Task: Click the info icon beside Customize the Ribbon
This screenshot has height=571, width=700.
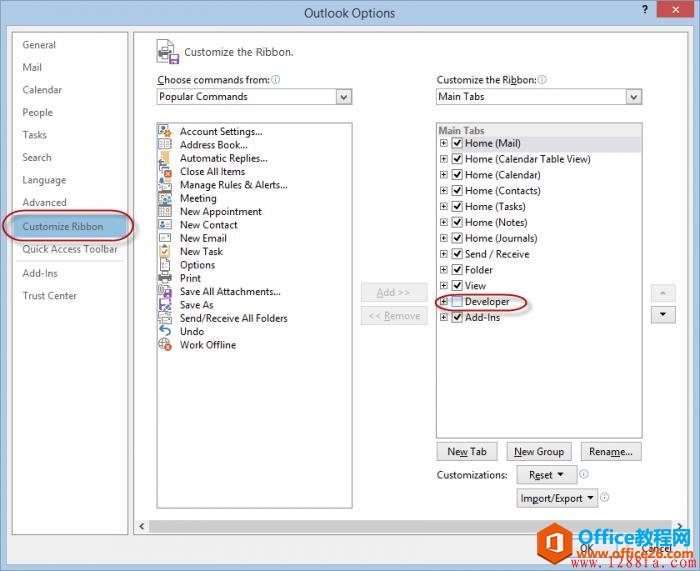Action: coord(542,80)
